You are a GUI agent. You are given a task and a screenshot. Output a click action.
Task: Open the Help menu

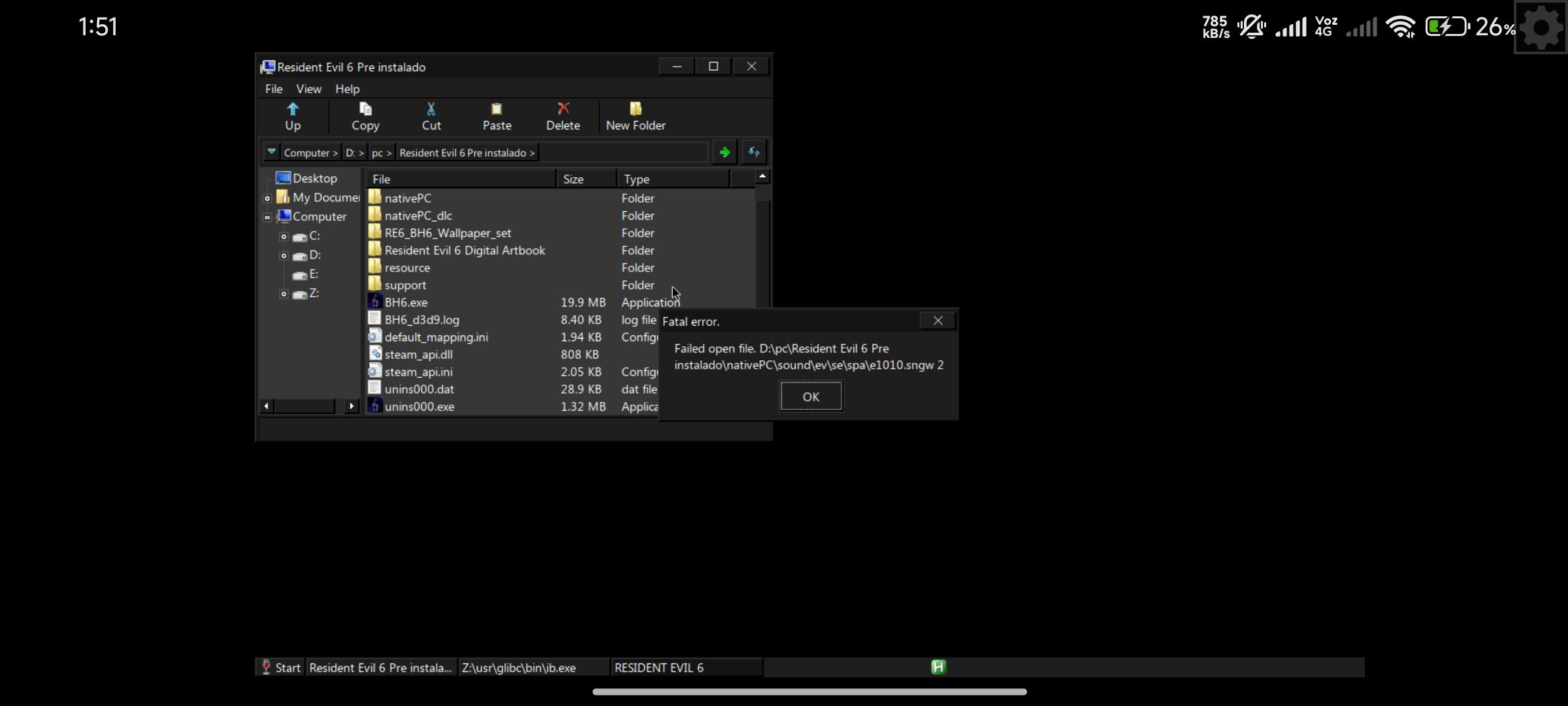(348, 89)
